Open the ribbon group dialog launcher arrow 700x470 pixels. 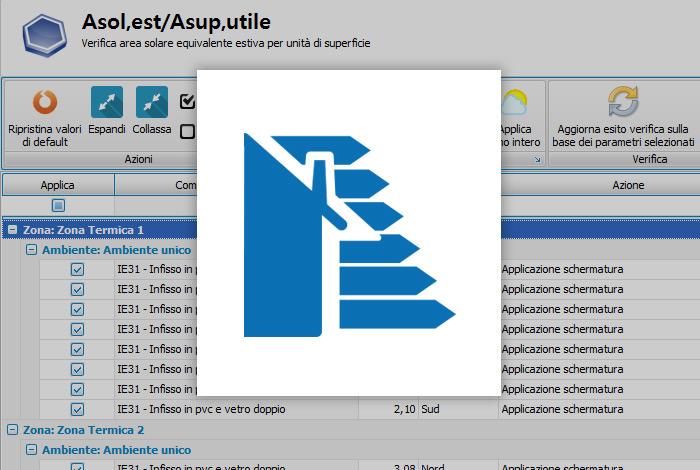tap(538, 159)
